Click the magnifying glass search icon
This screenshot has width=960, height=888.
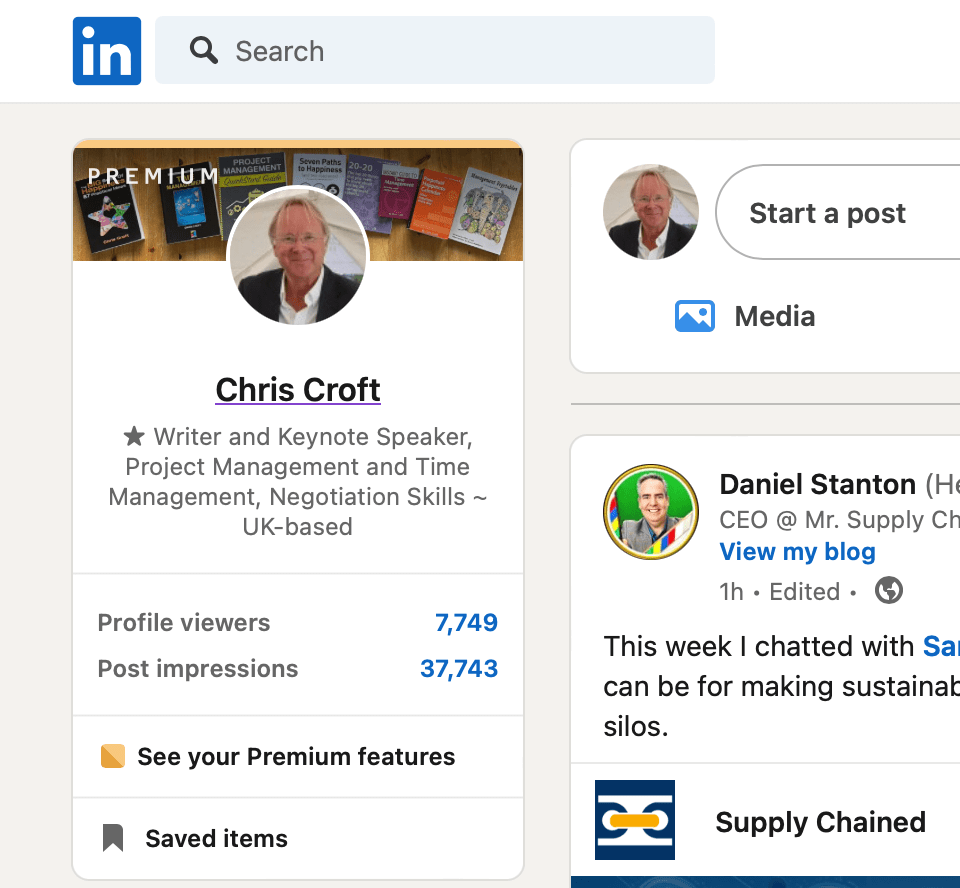pyautogui.click(x=204, y=50)
